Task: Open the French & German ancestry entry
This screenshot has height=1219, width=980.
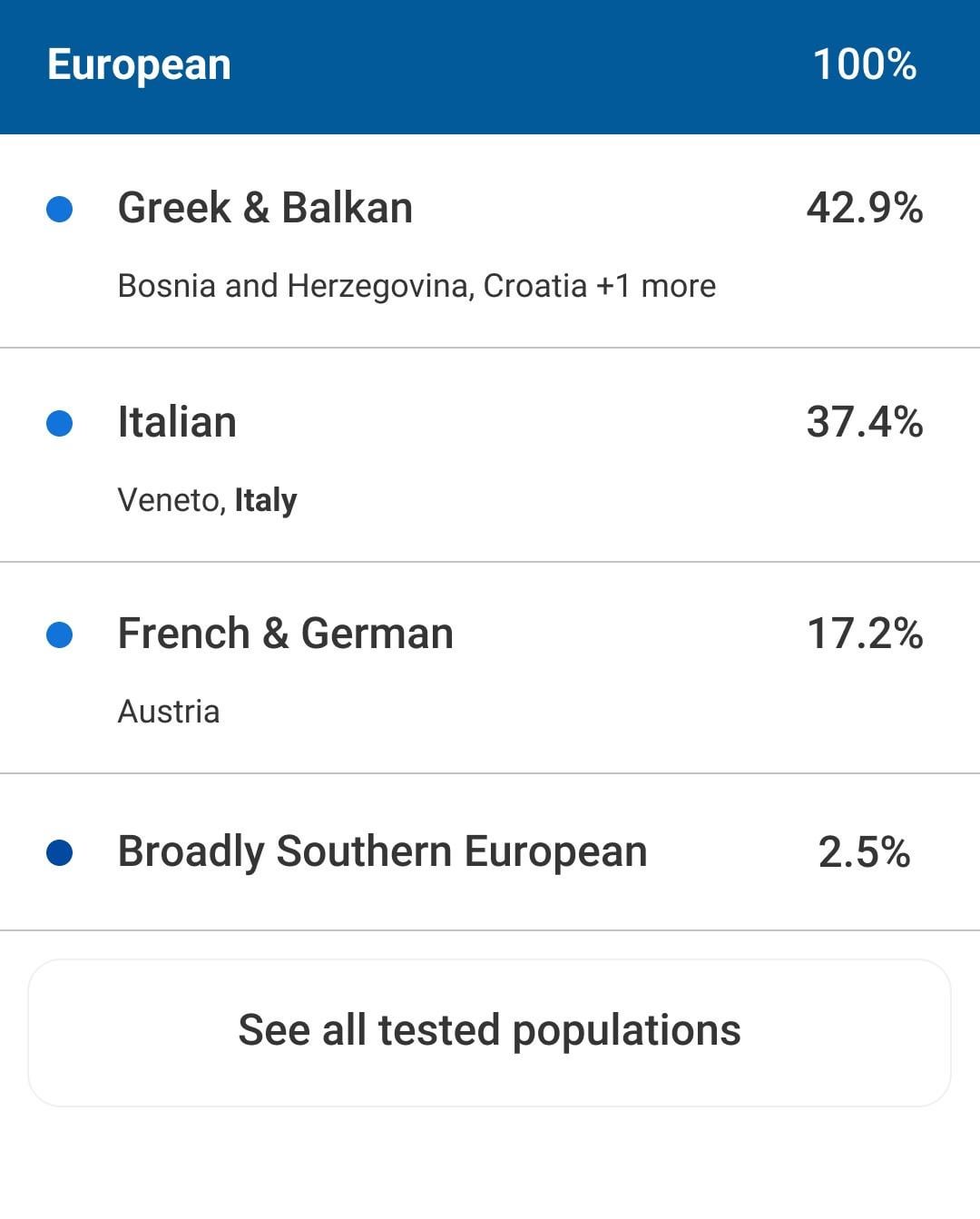Action: coord(285,634)
